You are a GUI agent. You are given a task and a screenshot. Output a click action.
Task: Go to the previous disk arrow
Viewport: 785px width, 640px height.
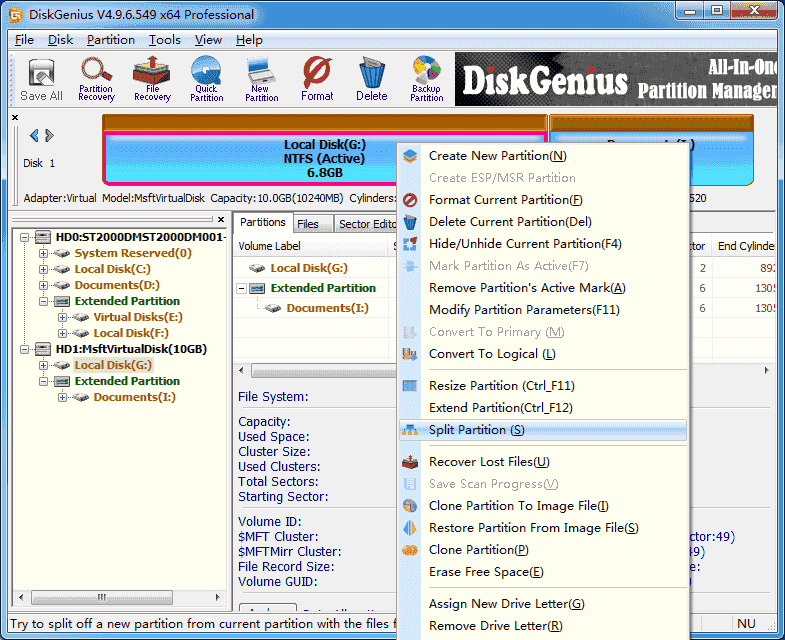coord(34,136)
